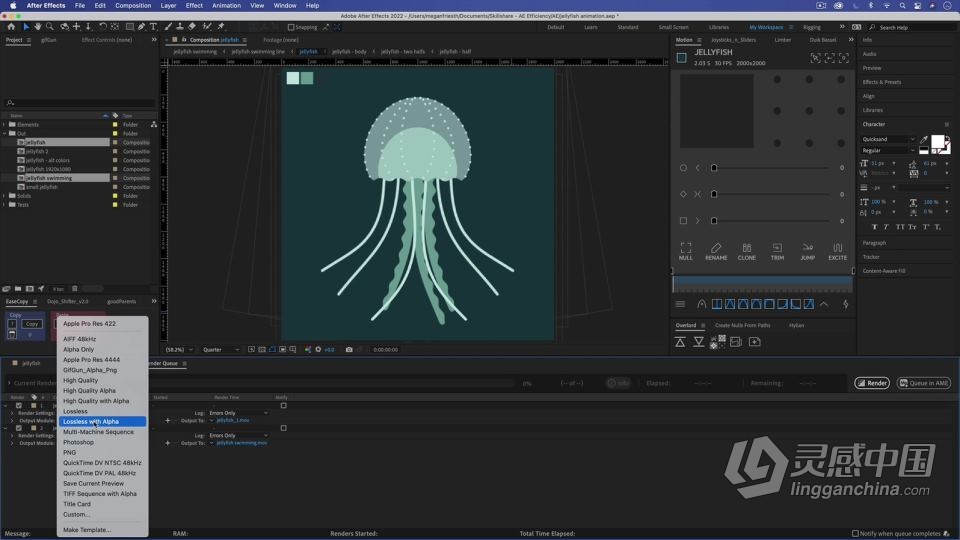Select the Zoom magnifier tool
The image size is (960, 540).
[50, 27]
